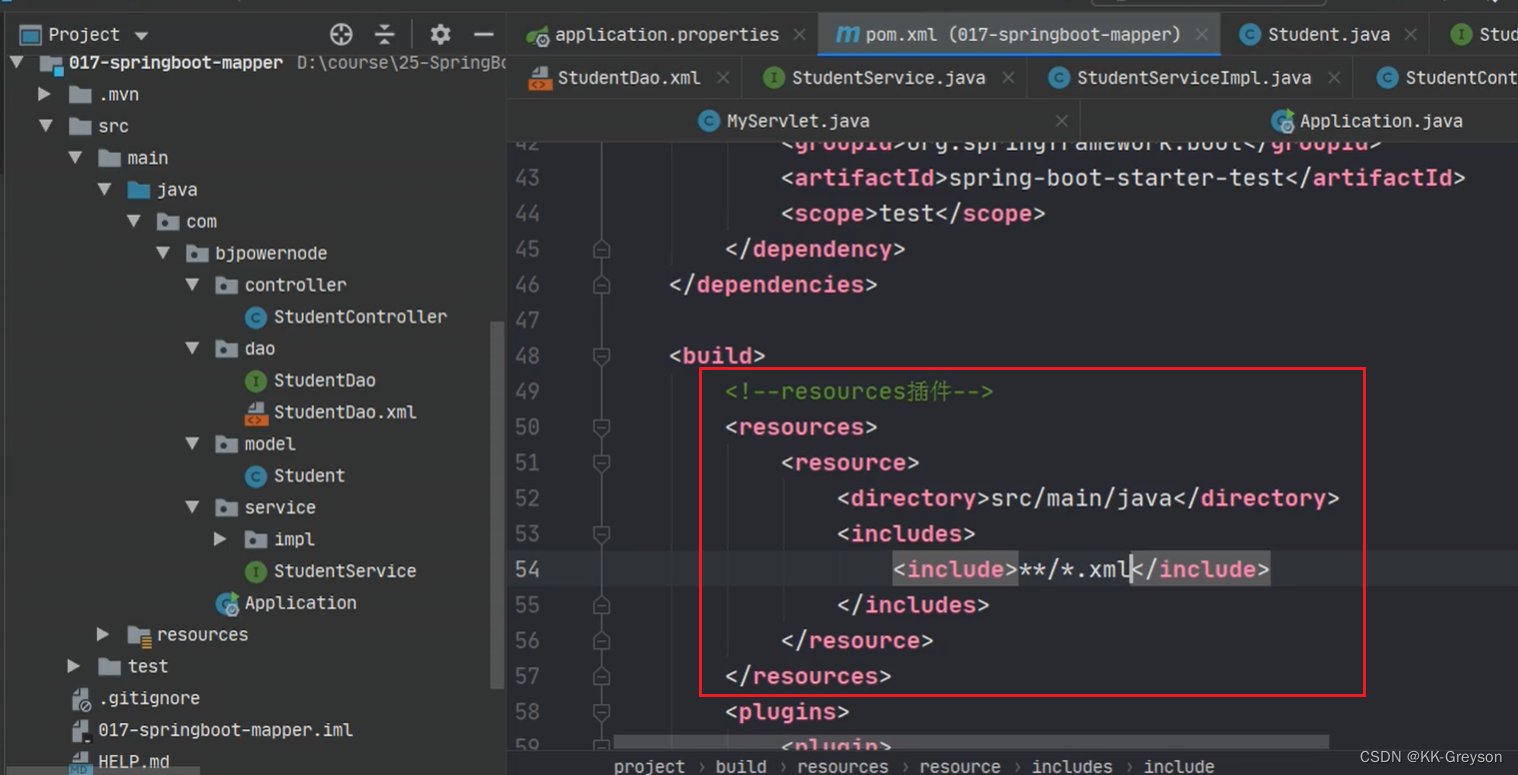Image resolution: width=1518 pixels, height=775 pixels.
Task: Close the StudentService.java tab
Action: [1008, 78]
